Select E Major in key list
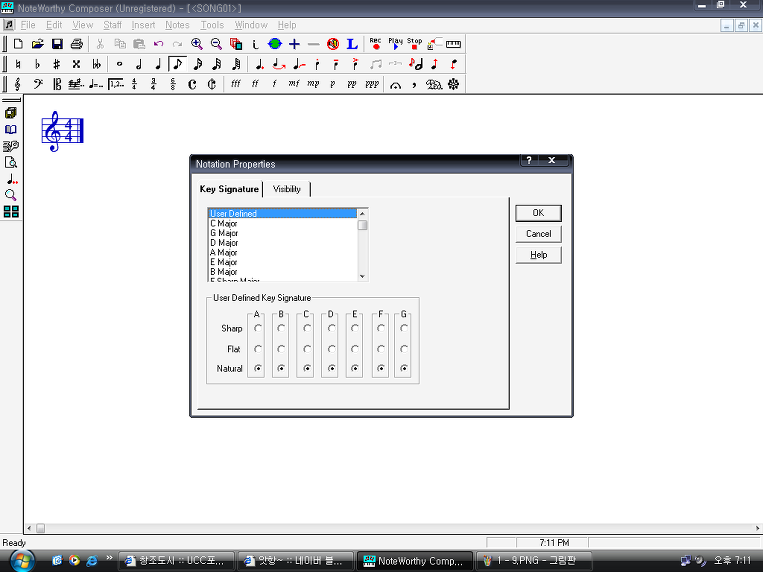The image size is (763, 572). pos(283,262)
